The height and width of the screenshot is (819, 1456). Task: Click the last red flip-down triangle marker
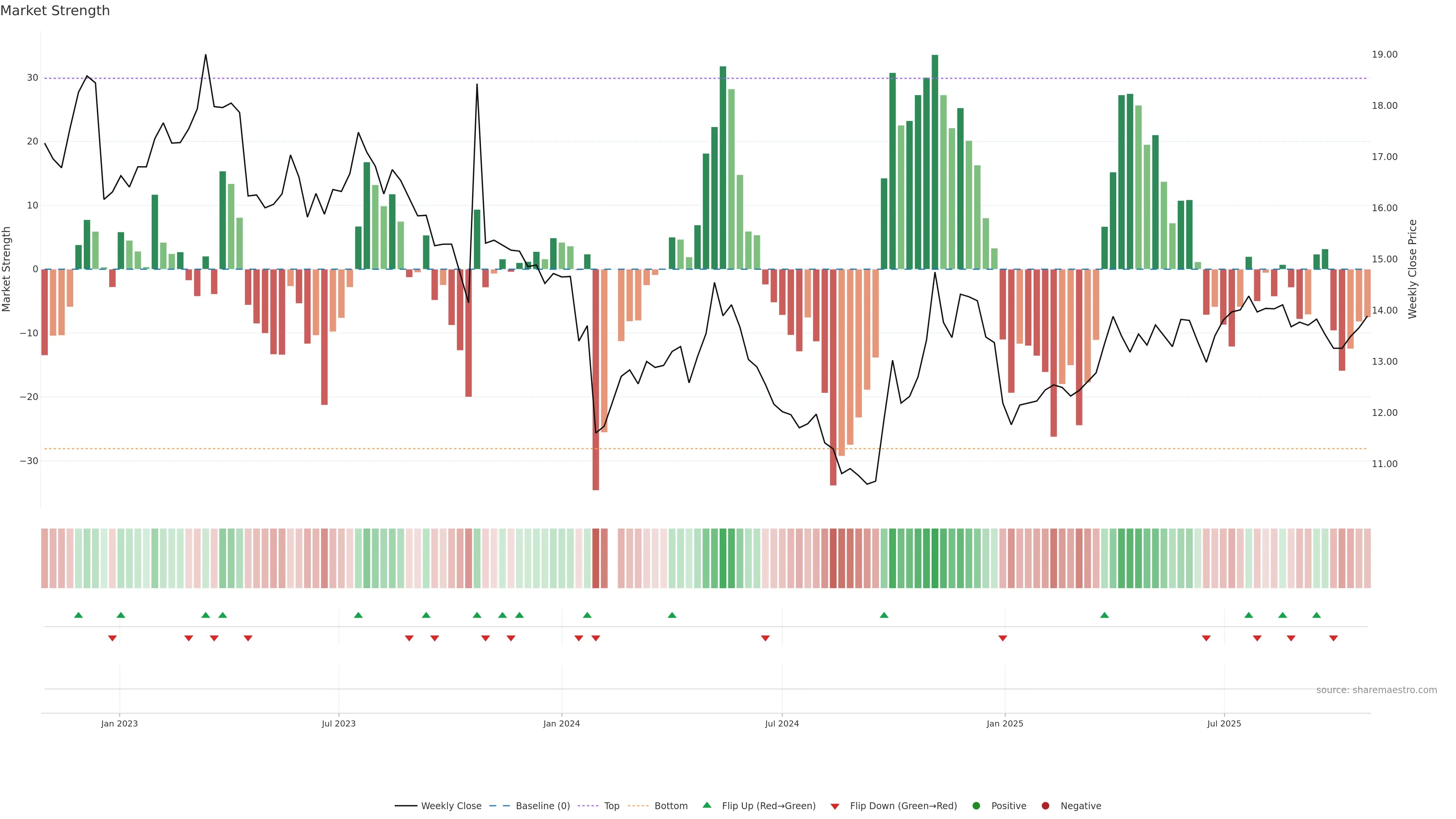coord(1334,638)
